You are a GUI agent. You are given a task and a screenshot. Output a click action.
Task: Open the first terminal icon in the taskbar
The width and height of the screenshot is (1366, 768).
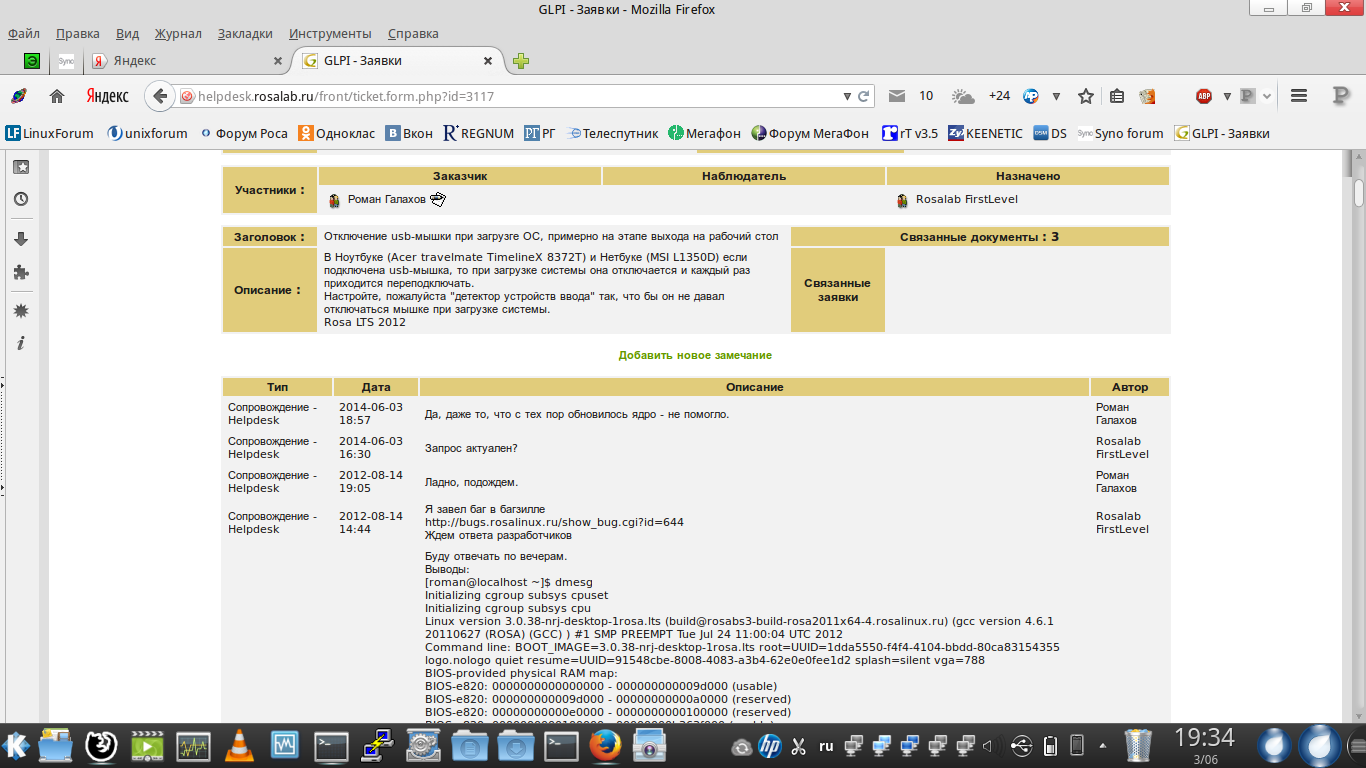click(x=331, y=746)
